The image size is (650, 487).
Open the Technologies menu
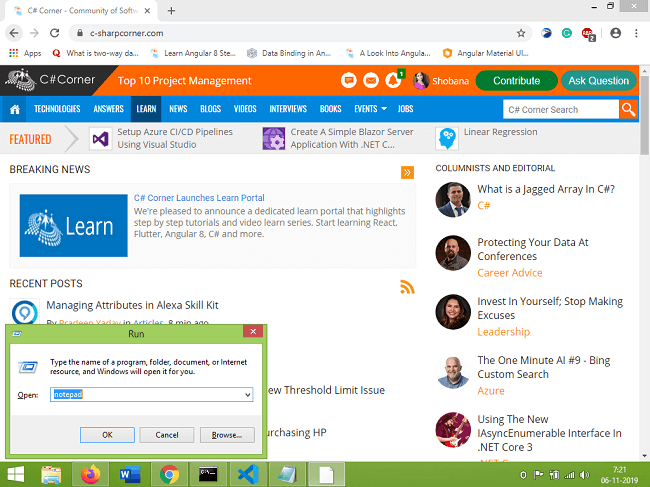click(57, 109)
